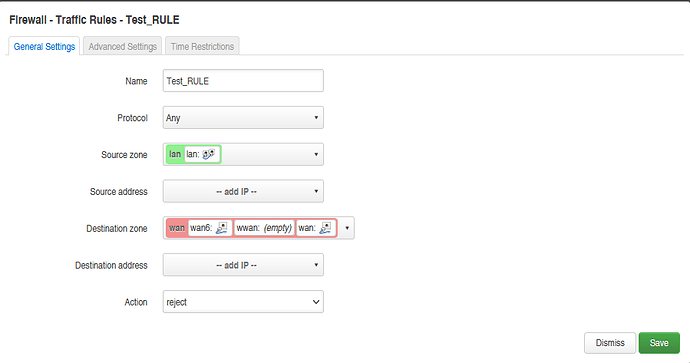This screenshot has width=690, height=363.
Task: Open the Protocol dropdown set to Any
Action: 243,117
